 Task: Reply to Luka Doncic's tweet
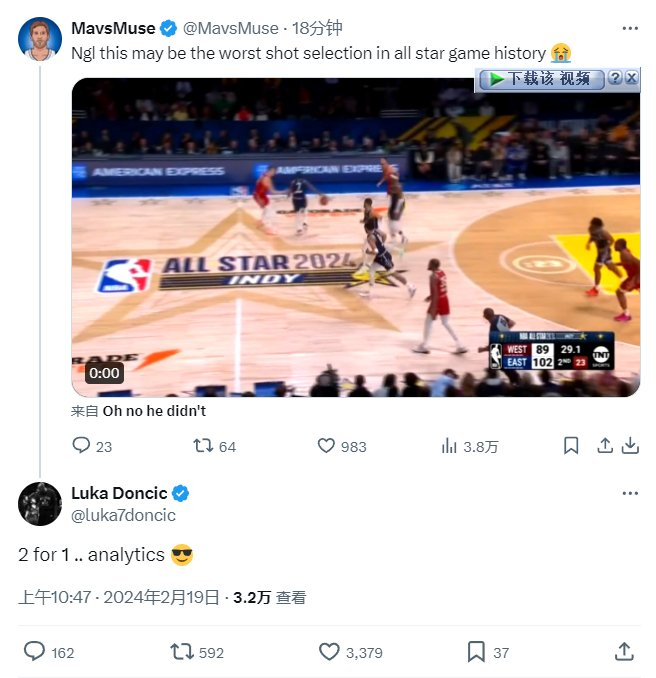(35, 652)
